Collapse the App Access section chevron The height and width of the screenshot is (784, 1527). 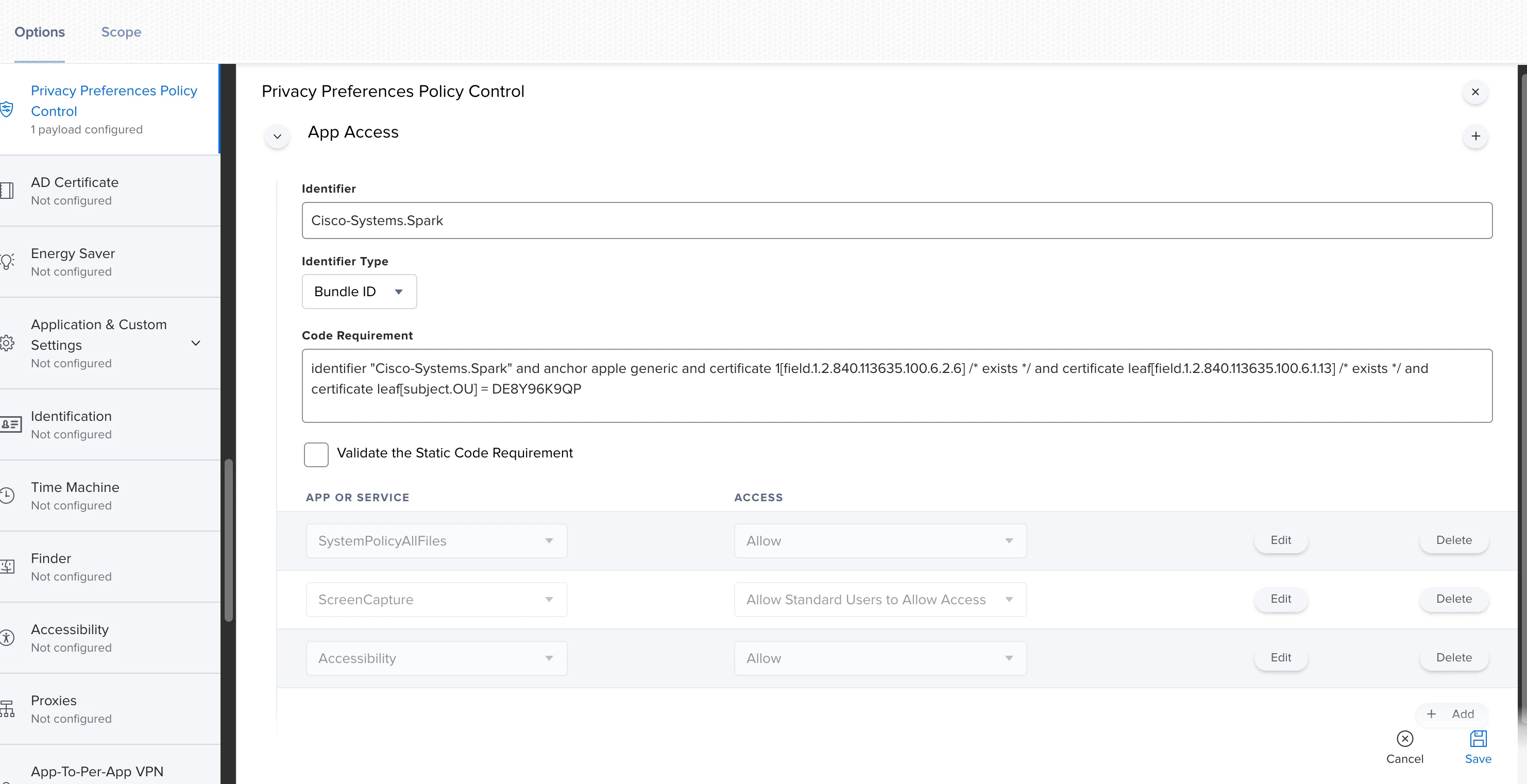coord(277,137)
